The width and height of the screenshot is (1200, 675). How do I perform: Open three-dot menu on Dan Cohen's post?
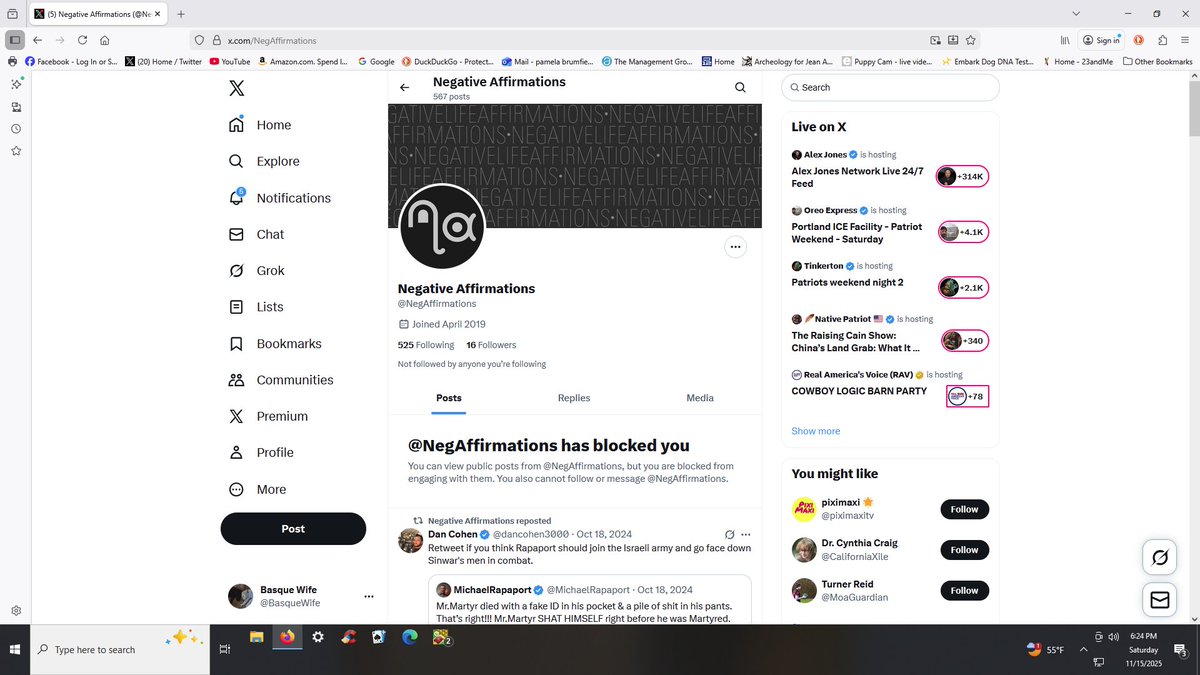745,535
